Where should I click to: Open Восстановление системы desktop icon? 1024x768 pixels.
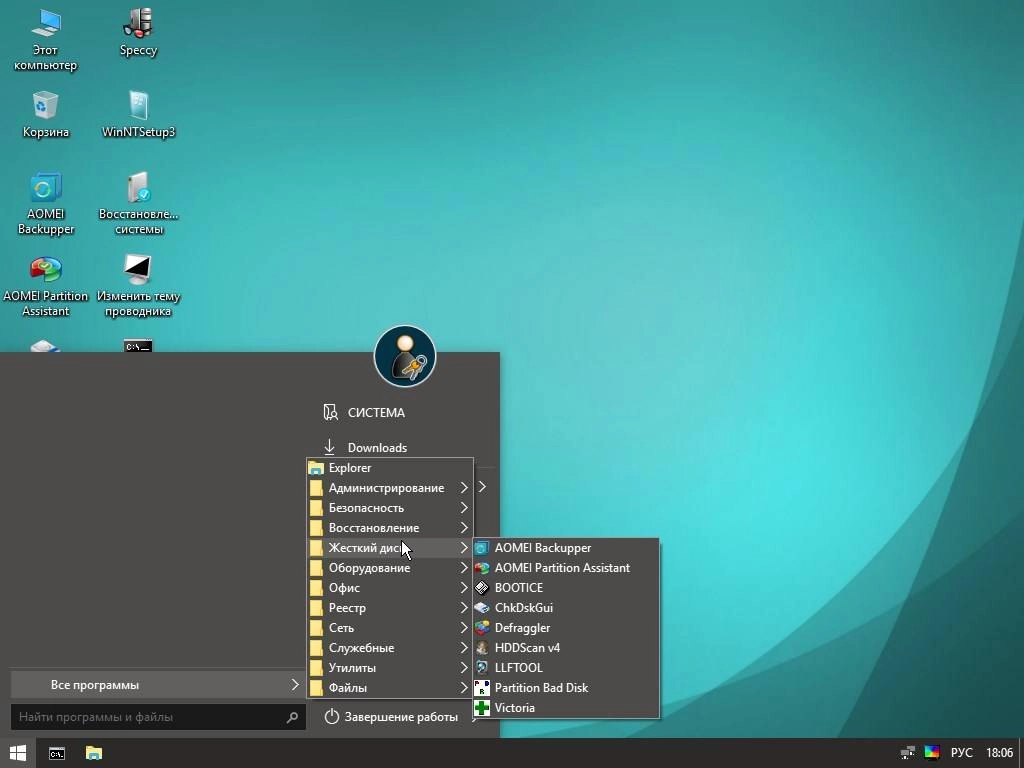[138, 203]
